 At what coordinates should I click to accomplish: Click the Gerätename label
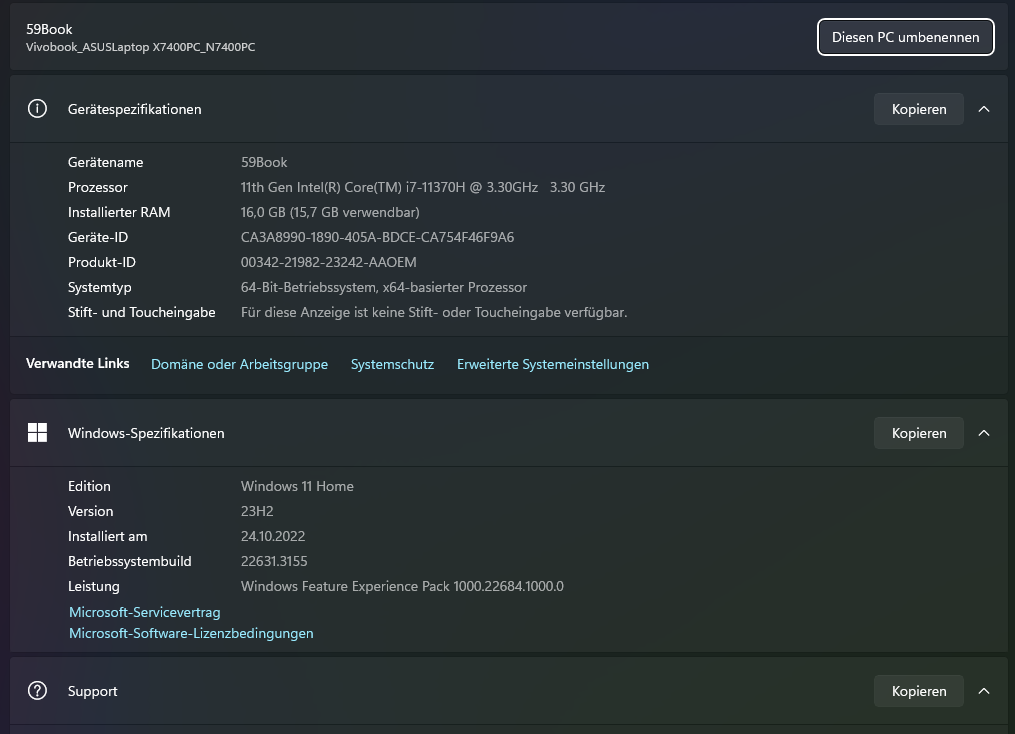(x=106, y=162)
